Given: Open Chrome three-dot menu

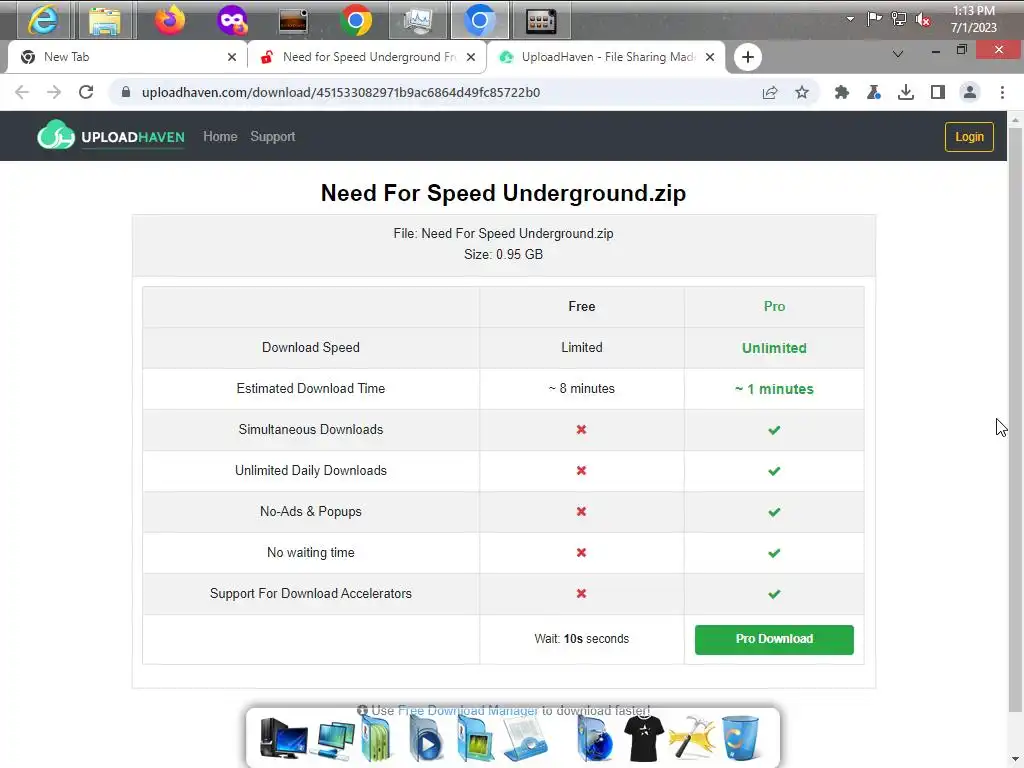Looking at the screenshot, I should click(x=1002, y=92).
